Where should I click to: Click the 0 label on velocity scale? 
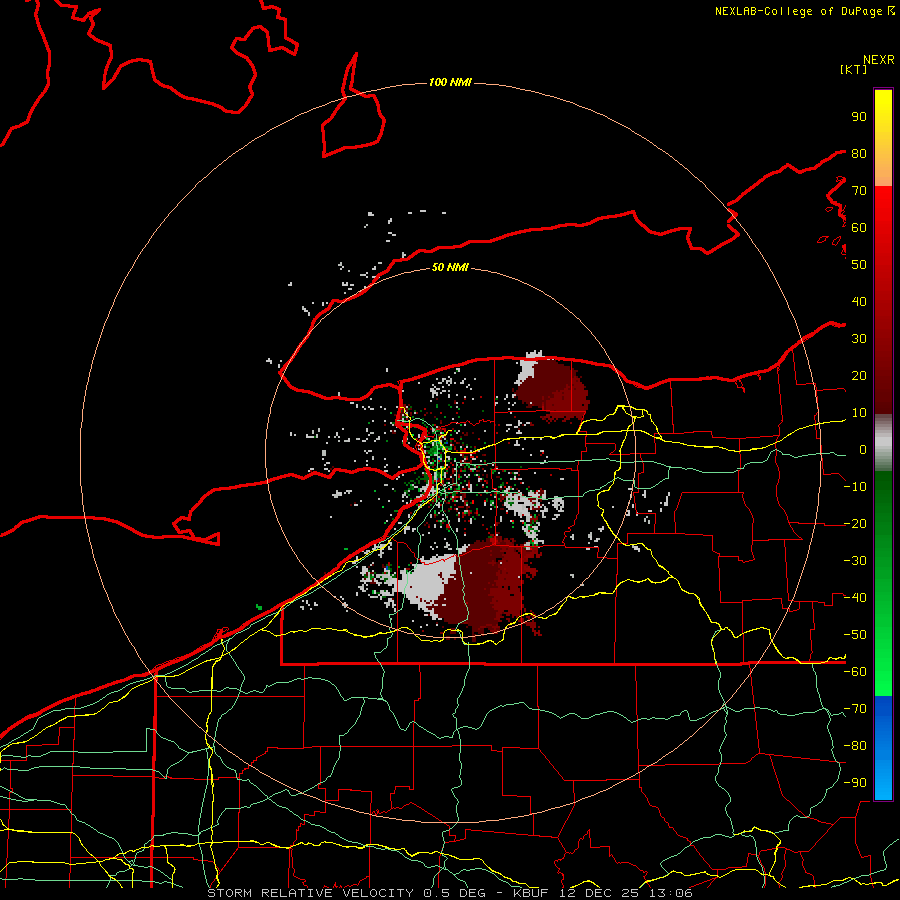pos(863,450)
